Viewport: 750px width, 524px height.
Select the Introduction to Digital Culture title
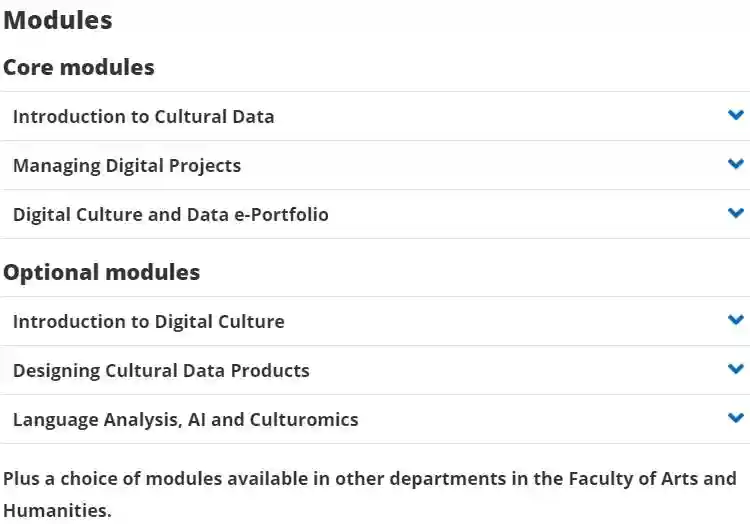(148, 321)
